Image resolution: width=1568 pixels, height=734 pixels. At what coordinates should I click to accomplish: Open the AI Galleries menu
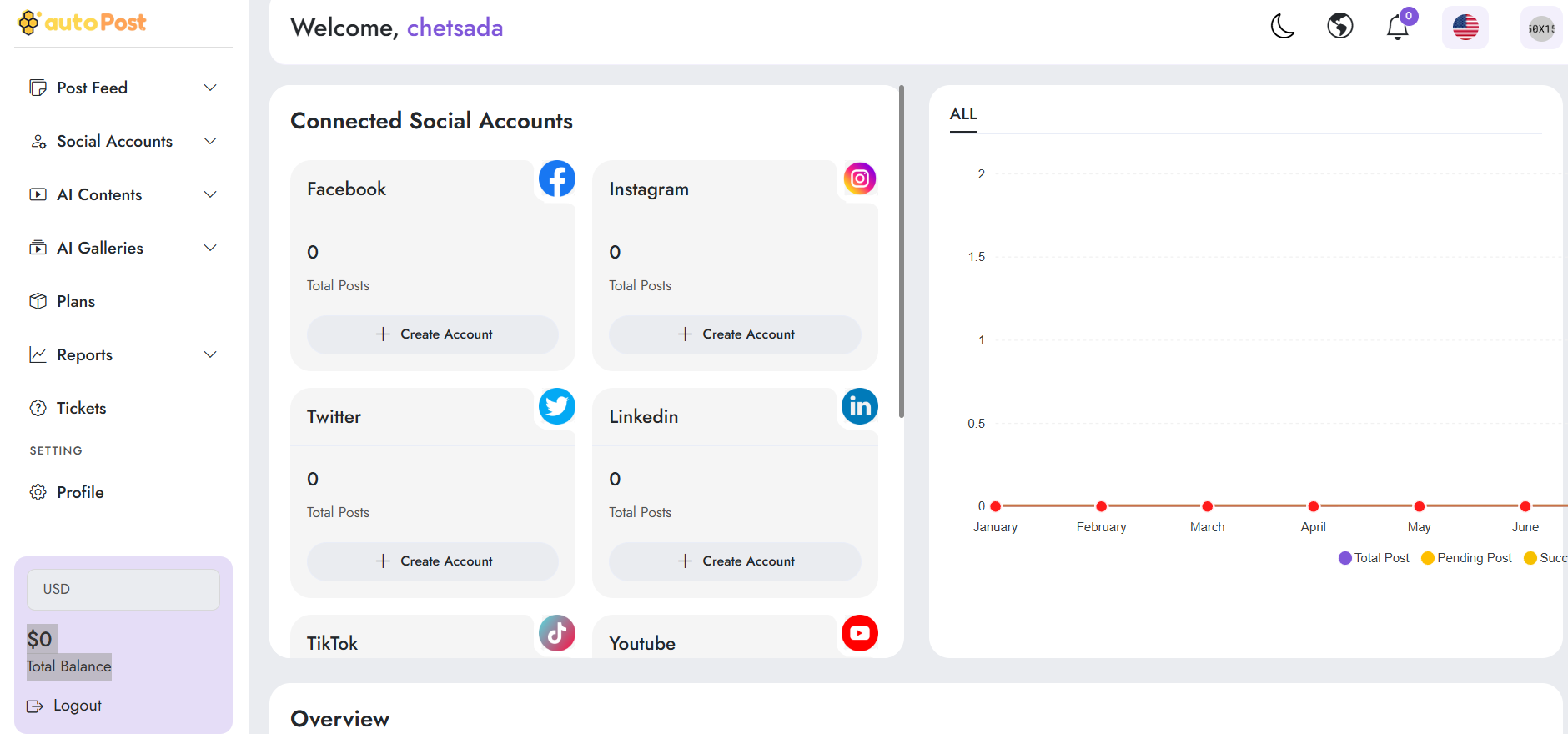coord(123,248)
